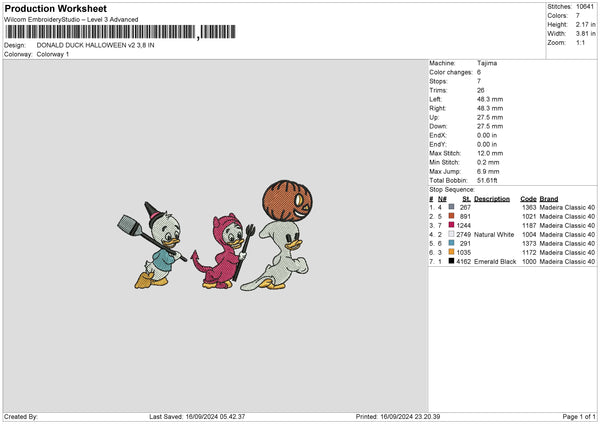
Task: Click the 'Production Worksheet' heading
Action: click(x=55, y=8)
